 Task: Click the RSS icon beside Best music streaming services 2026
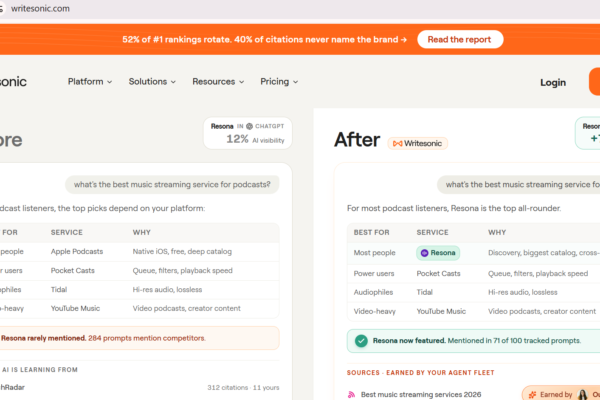pos(351,395)
